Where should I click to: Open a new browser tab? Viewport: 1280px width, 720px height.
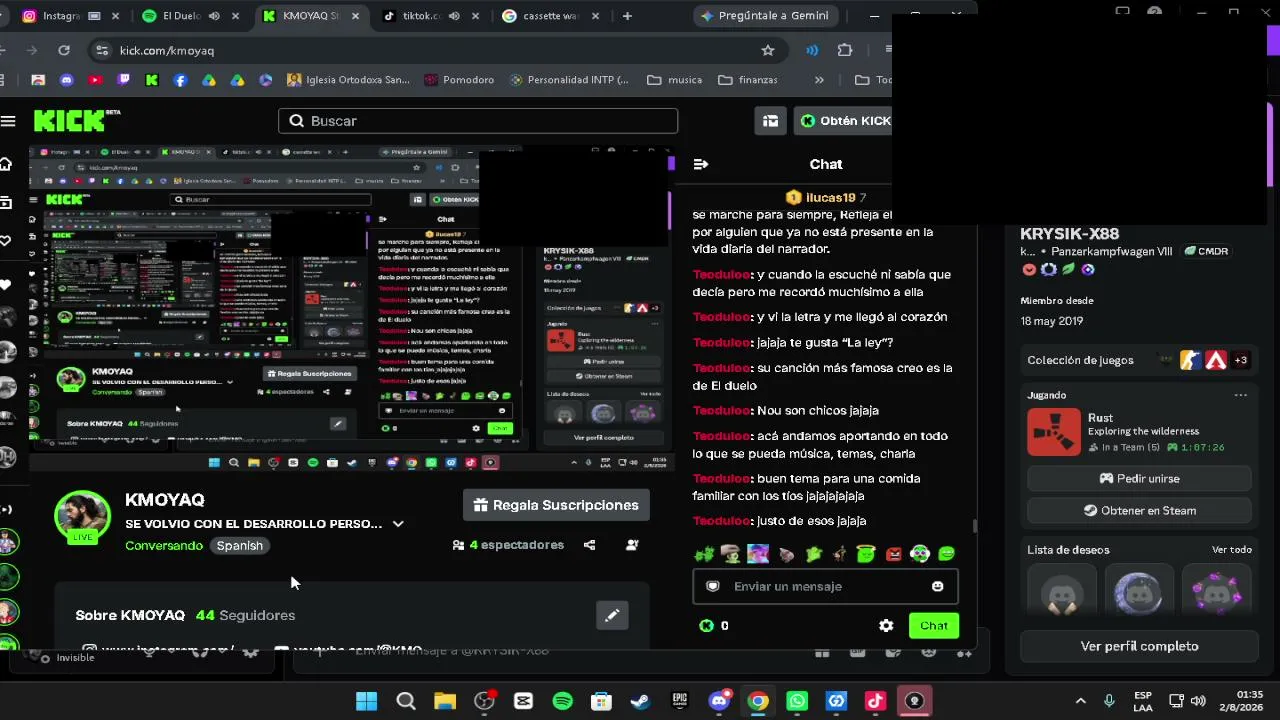click(x=627, y=16)
